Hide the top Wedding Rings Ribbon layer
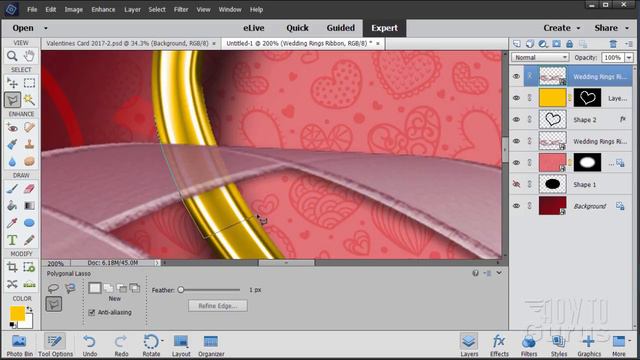The image size is (640, 360). [x=516, y=76]
